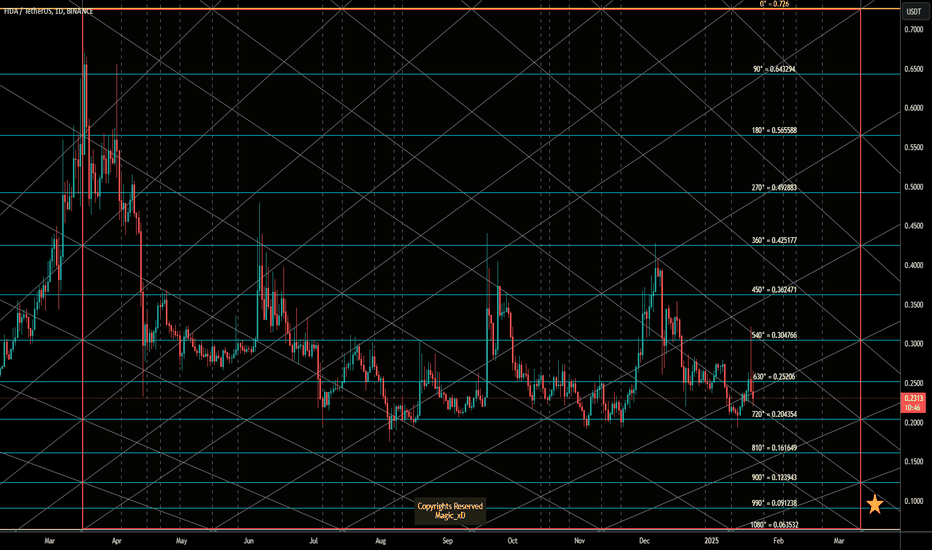Click the 0.5500 price scale value
The height and width of the screenshot is (550, 932).
[x=914, y=147]
